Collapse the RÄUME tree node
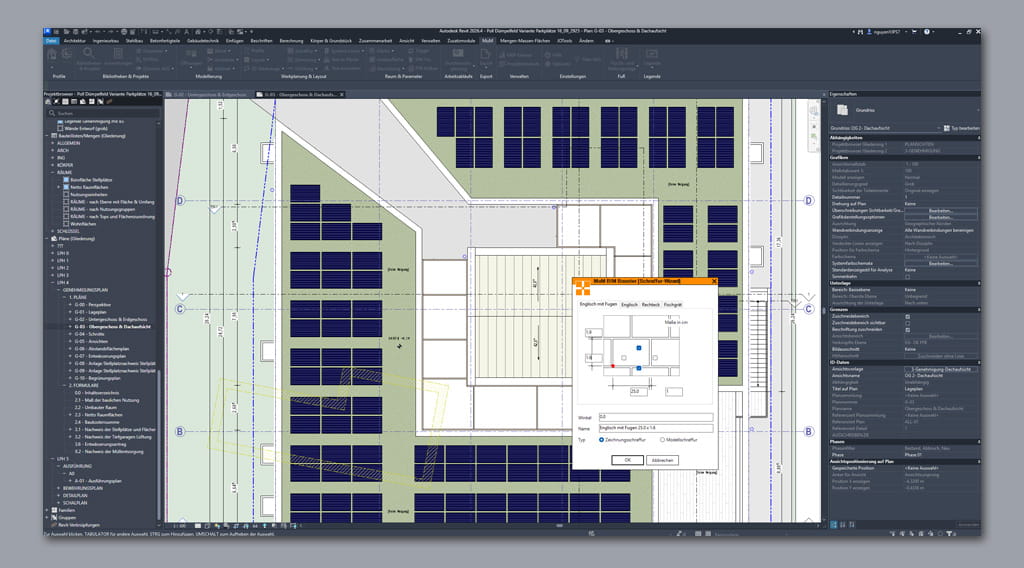Screen dimensions: 1024x568 53,172
